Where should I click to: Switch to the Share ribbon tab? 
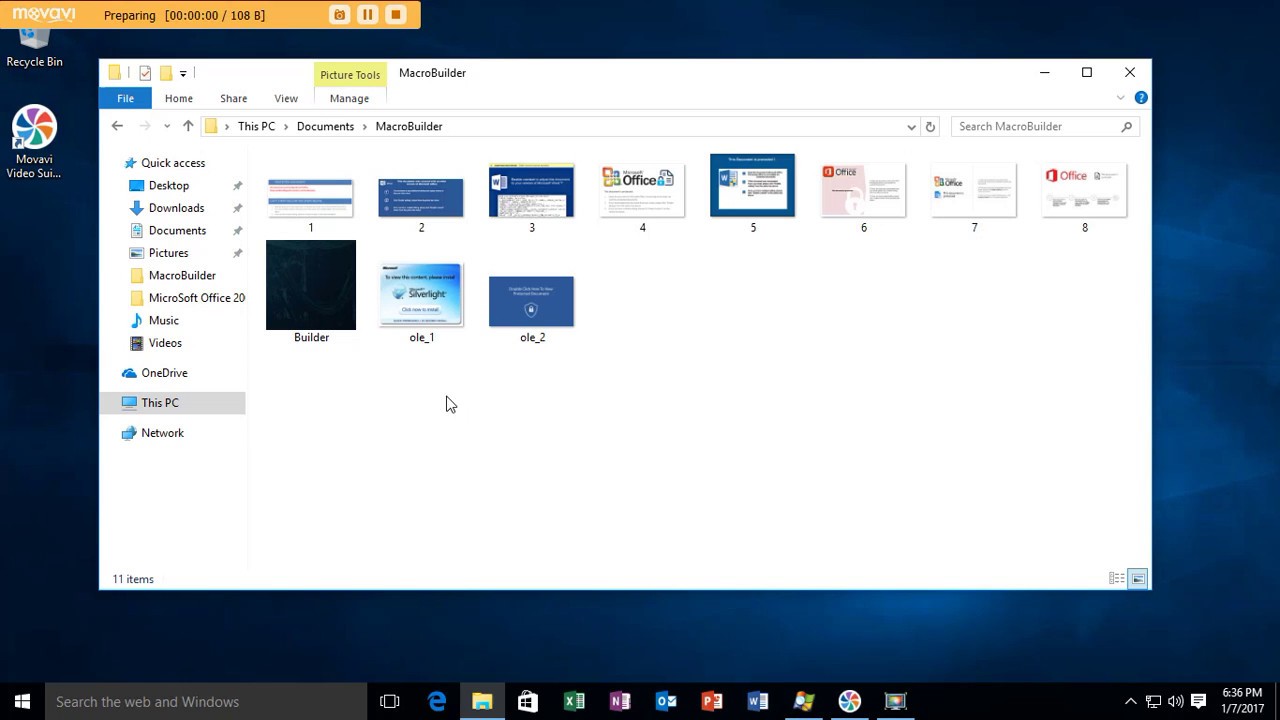coord(233,98)
